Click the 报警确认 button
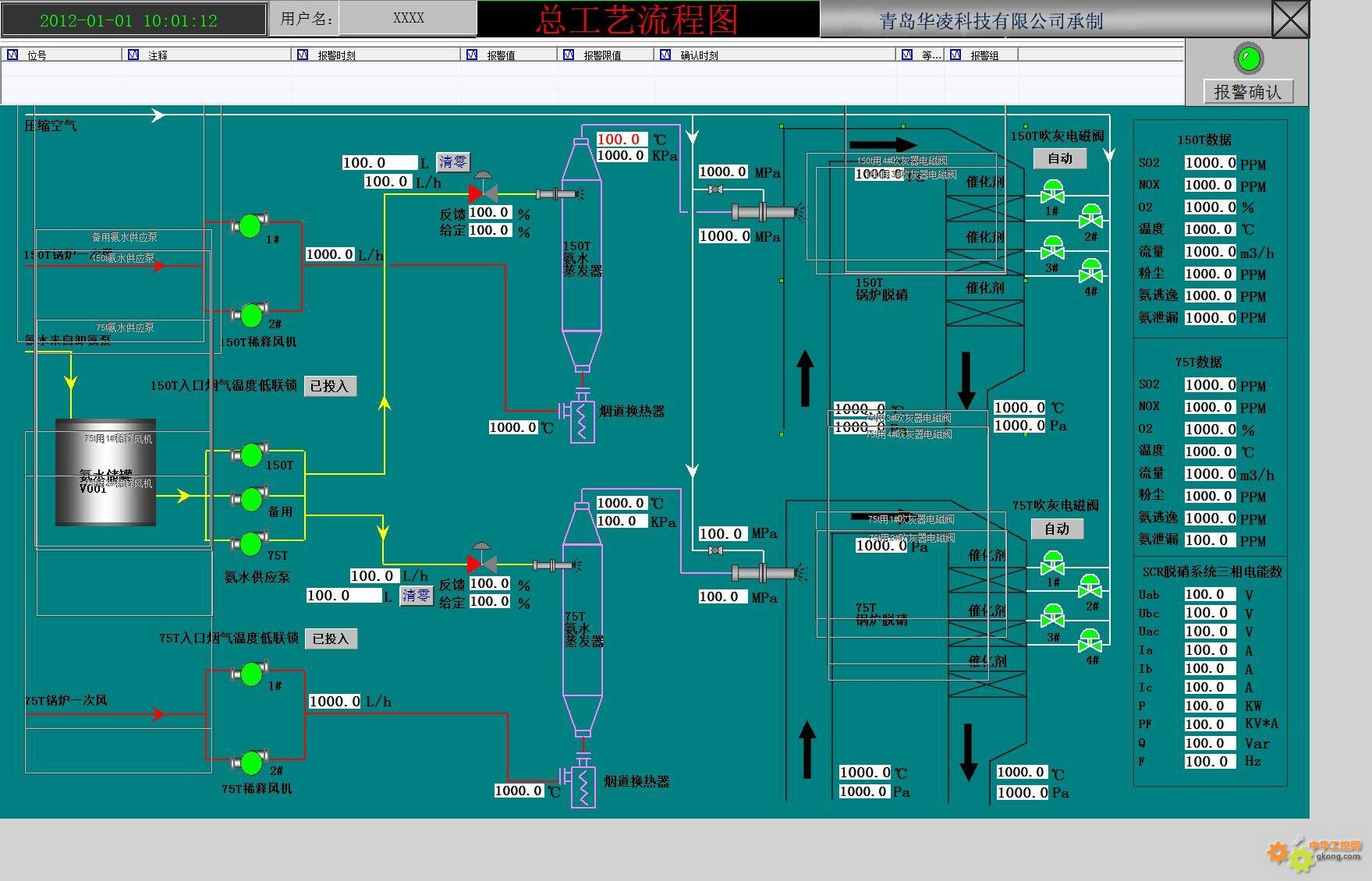This screenshot has height=881, width=1372. (1248, 91)
